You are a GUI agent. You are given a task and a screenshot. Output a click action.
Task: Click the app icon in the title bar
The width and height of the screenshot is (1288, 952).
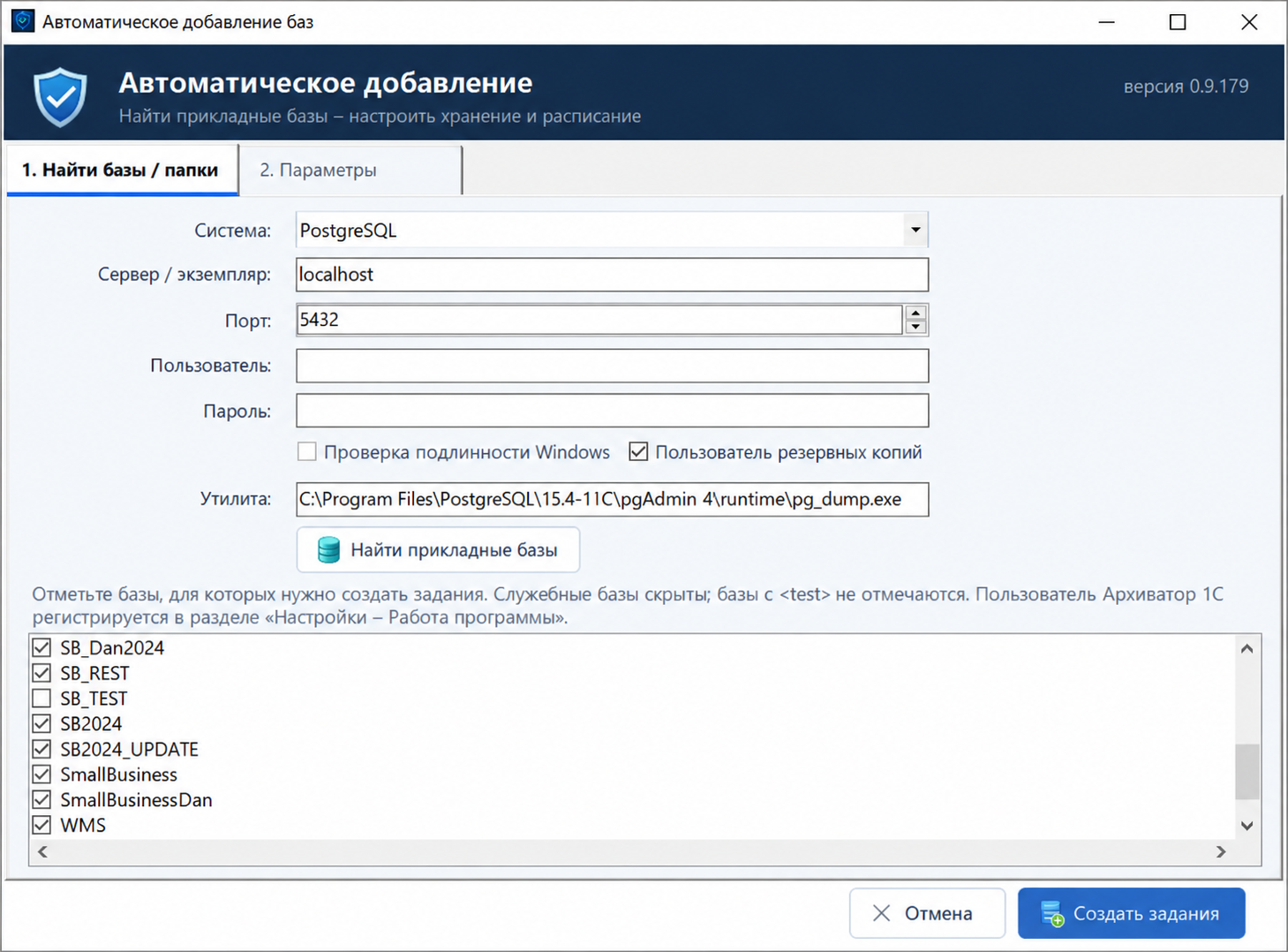tap(22, 21)
